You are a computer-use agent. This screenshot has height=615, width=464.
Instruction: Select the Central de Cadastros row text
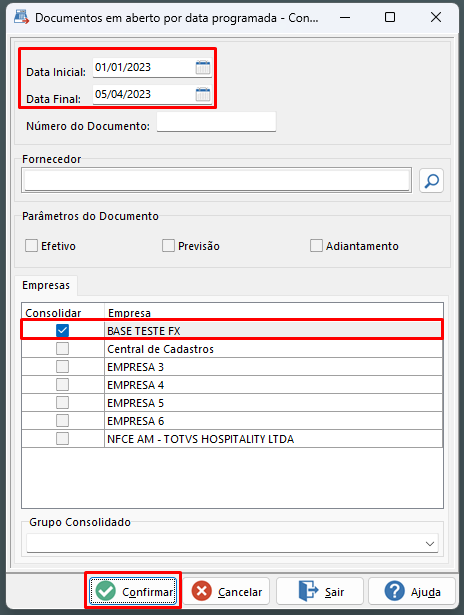point(160,349)
